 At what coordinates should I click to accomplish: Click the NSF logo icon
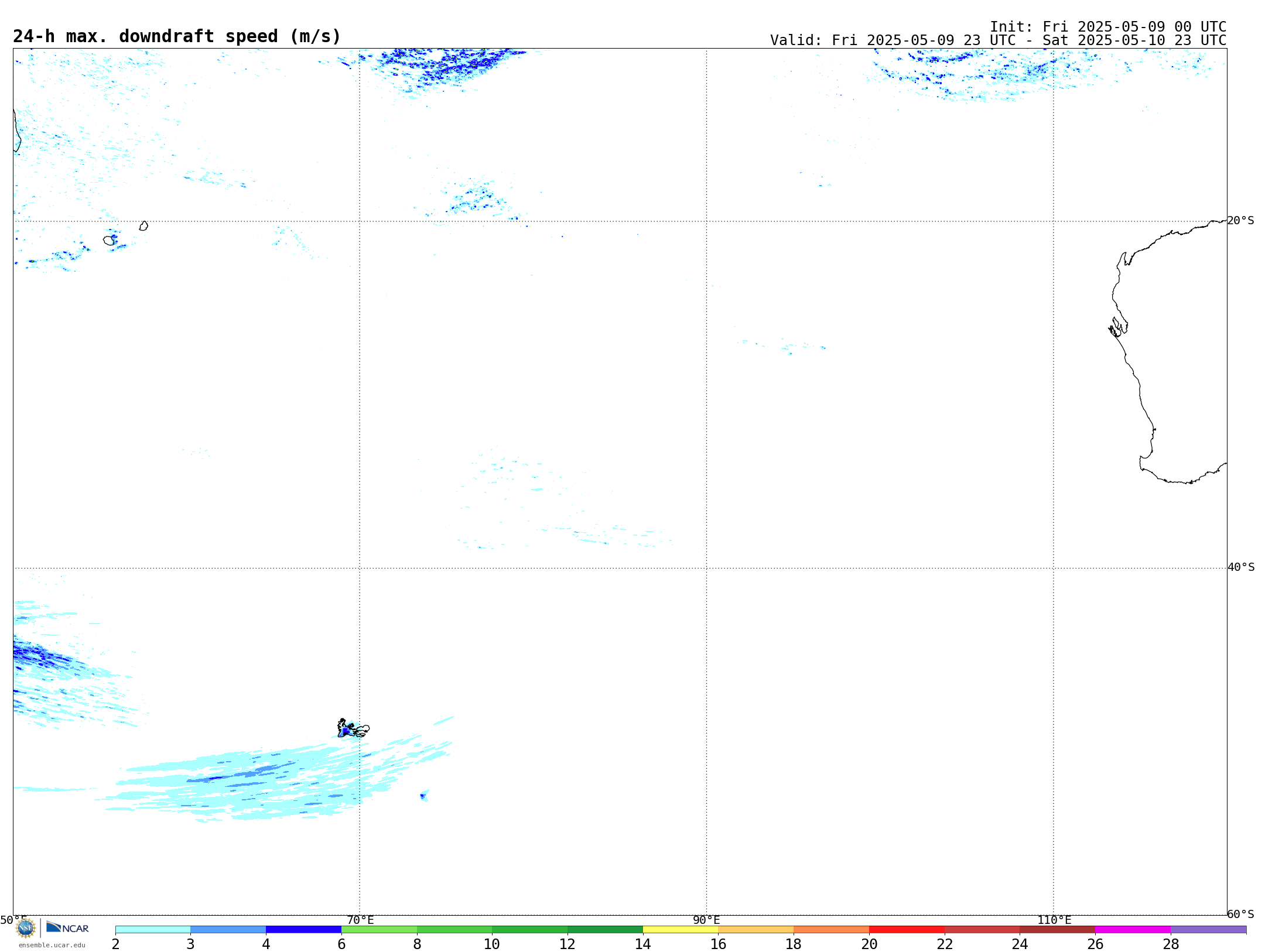click(x=26, y=928)
